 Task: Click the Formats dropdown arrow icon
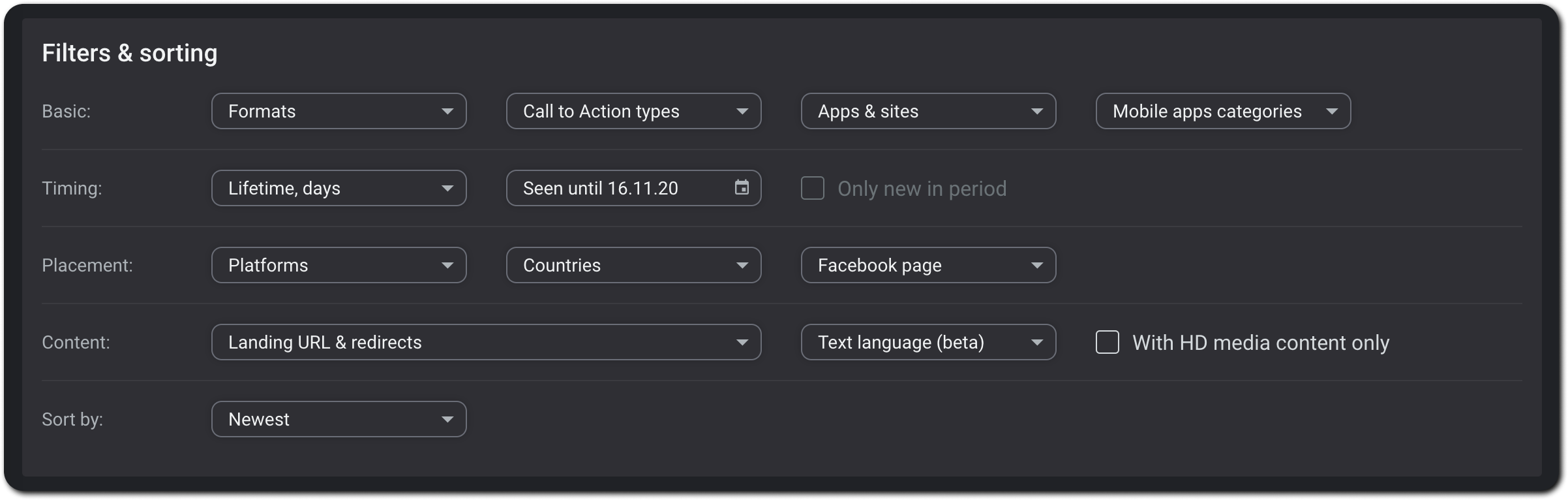[447, 112]
